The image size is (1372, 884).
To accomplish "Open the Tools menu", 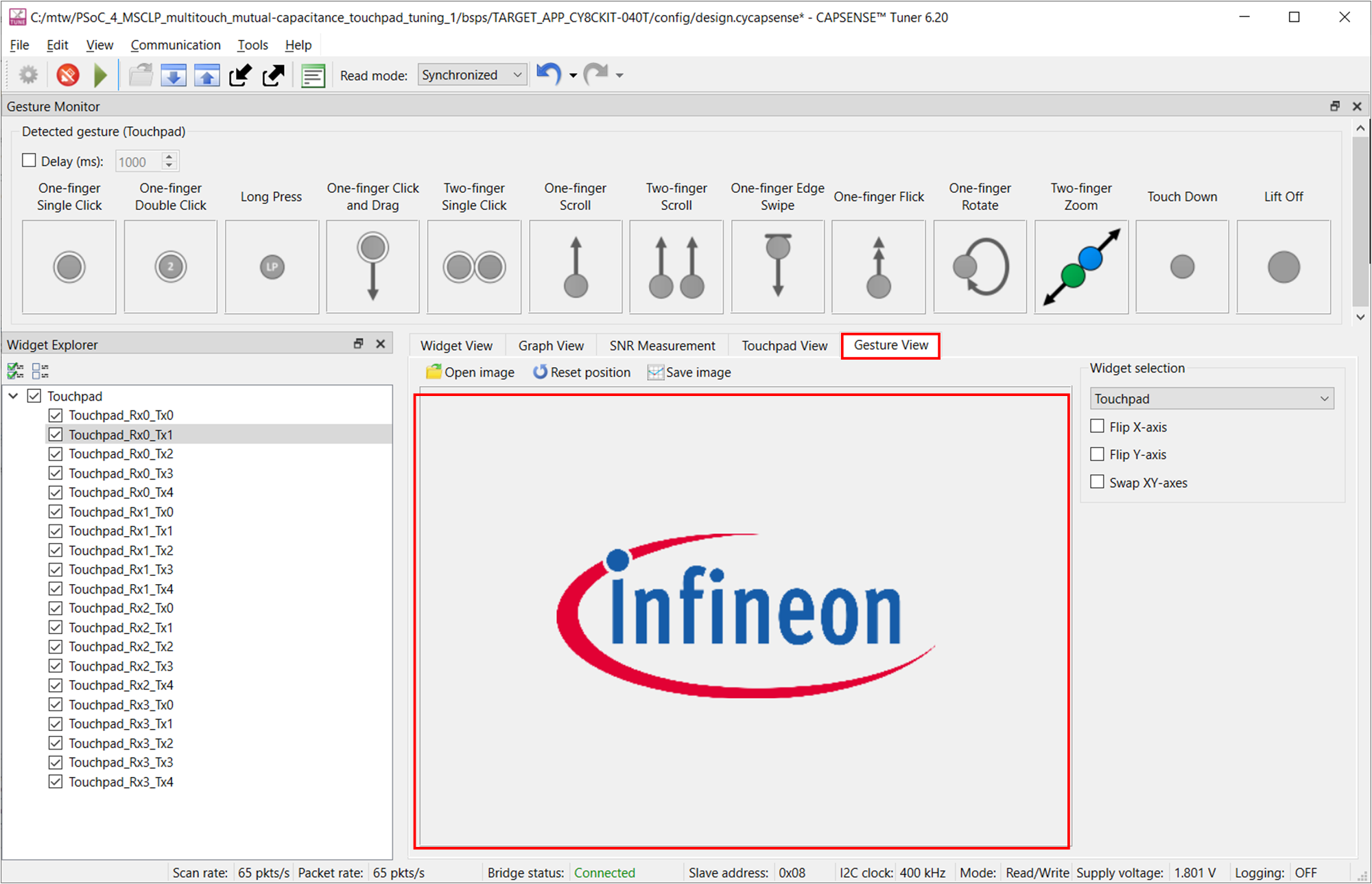I will pos(252,45).
